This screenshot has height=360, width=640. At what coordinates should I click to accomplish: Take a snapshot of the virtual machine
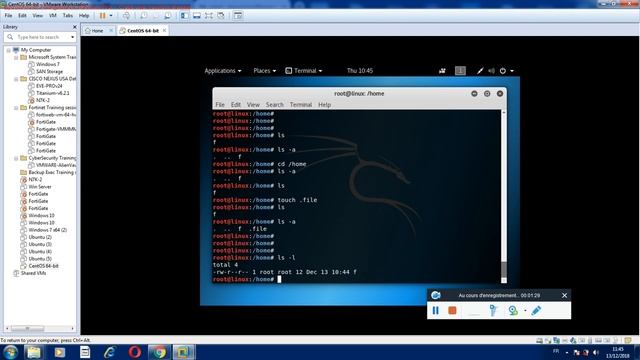pos(144,16)
